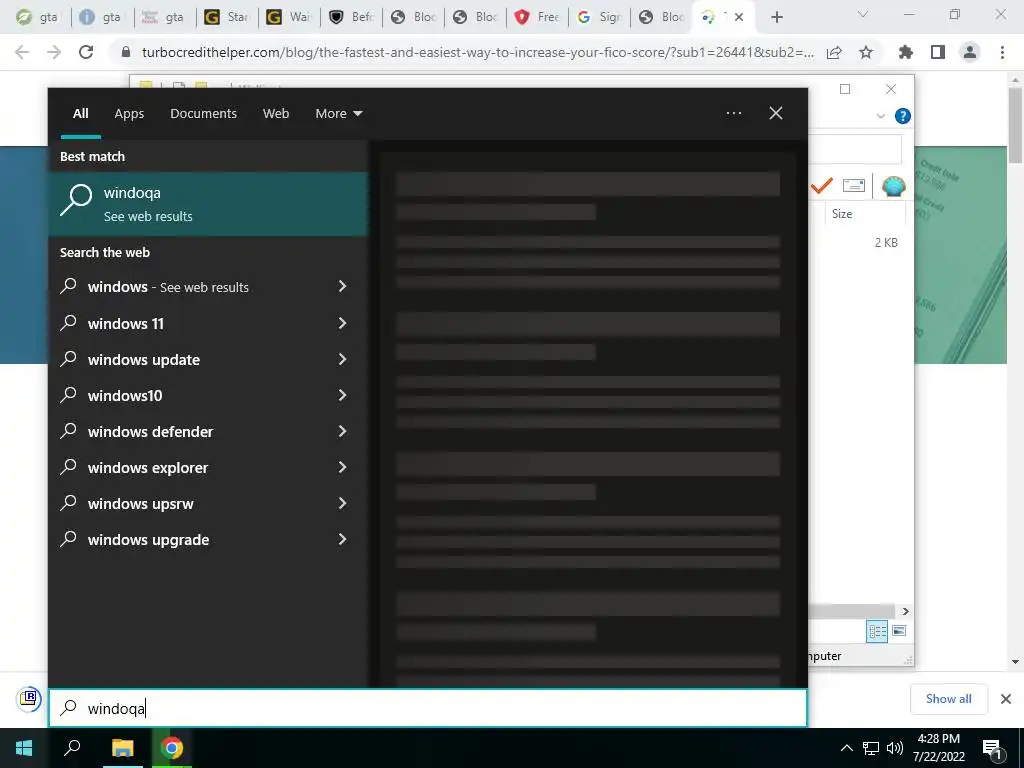Reload the current Chrome page
The image size is (1024, 768).
click(x=86, y=52)
